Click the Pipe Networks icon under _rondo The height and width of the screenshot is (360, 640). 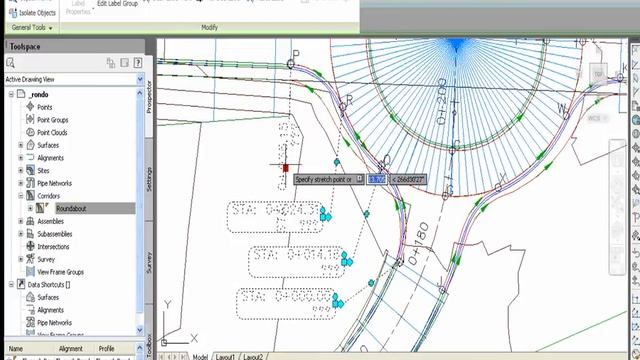30,183
